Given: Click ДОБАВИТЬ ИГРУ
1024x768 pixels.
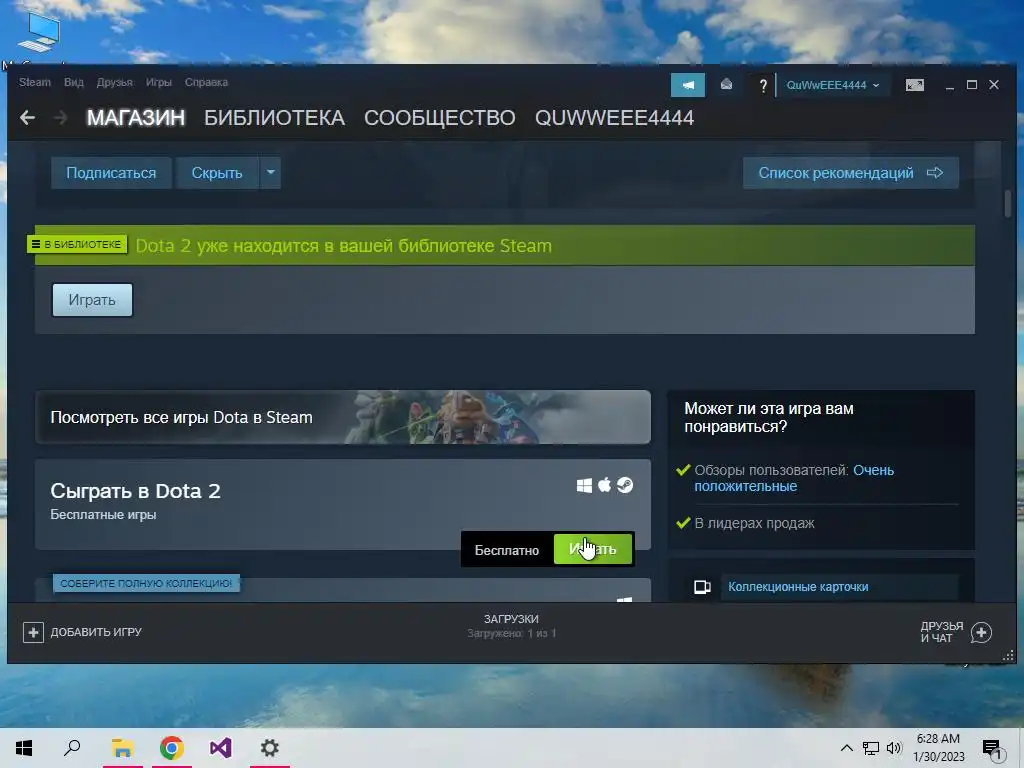Looking at the screenshot, I should [x=96, y=632].
